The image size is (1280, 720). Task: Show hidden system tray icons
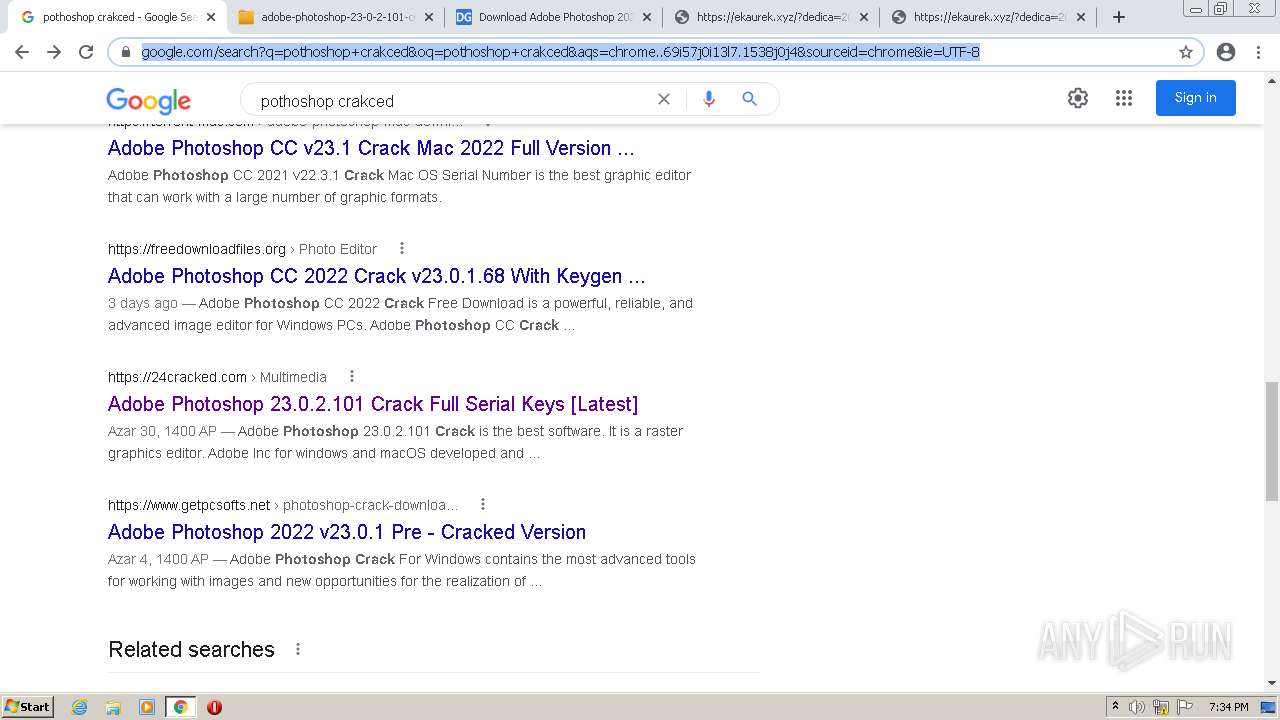1115,707
